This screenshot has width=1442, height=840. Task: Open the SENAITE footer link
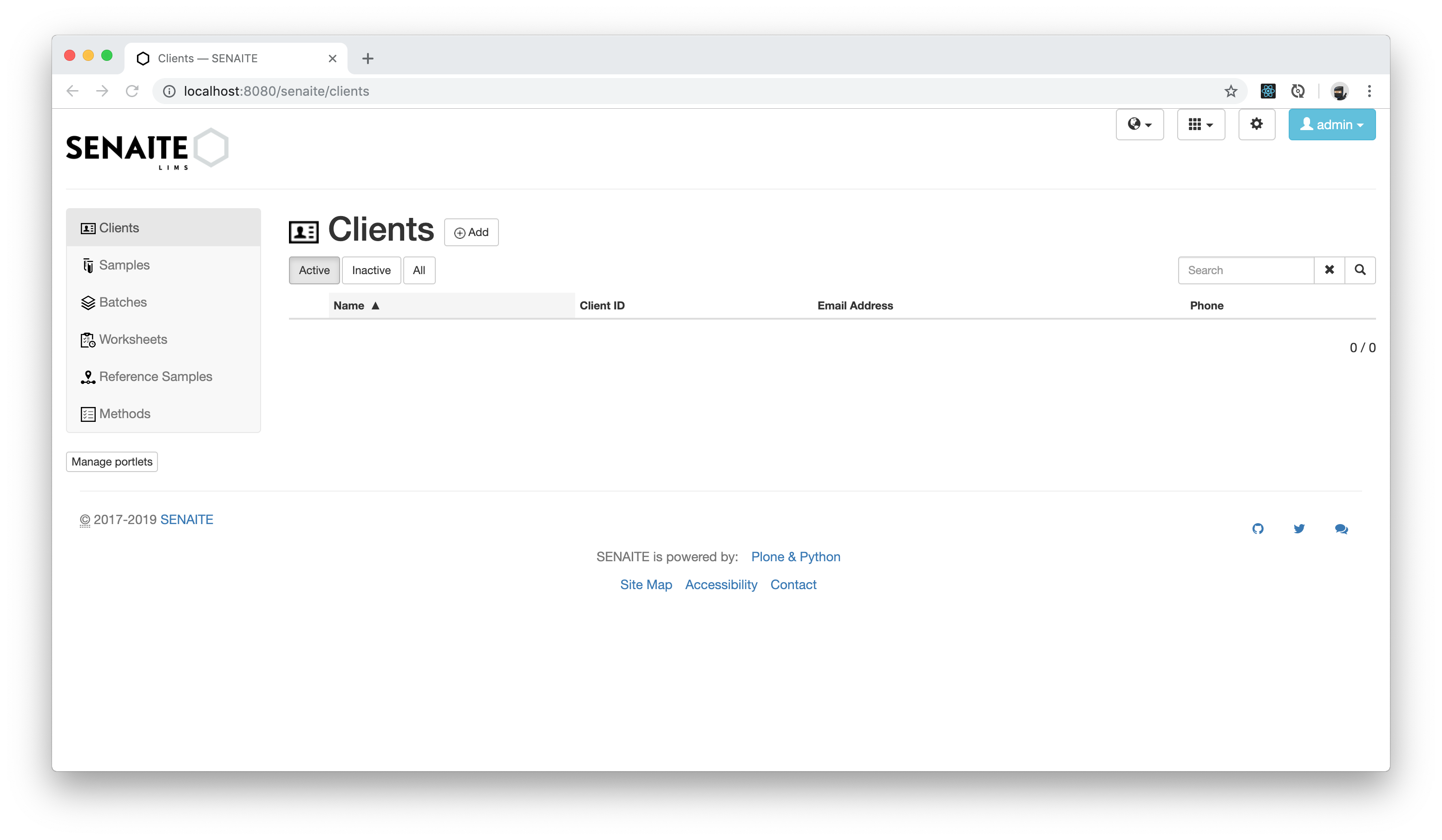pyautogui.click(x=187, y=519)
